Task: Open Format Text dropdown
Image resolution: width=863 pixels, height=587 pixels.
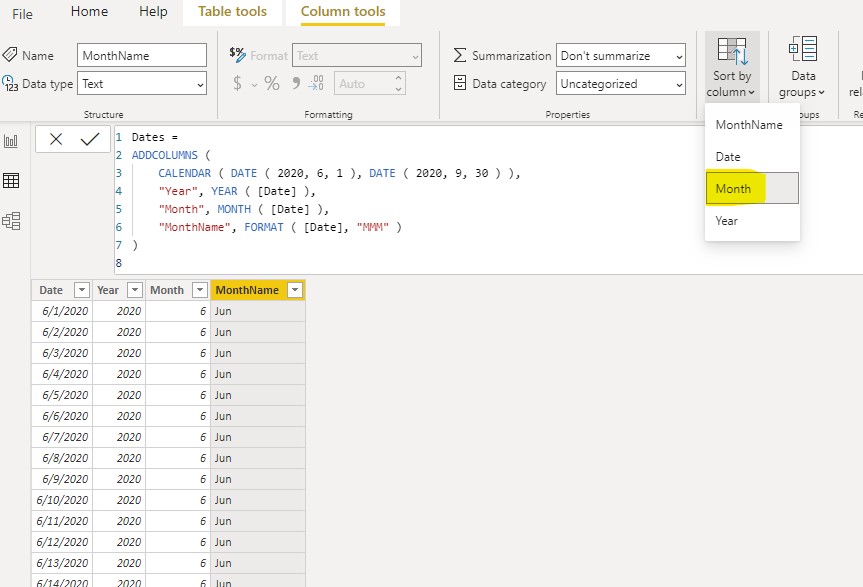Action: coord(357,55)
